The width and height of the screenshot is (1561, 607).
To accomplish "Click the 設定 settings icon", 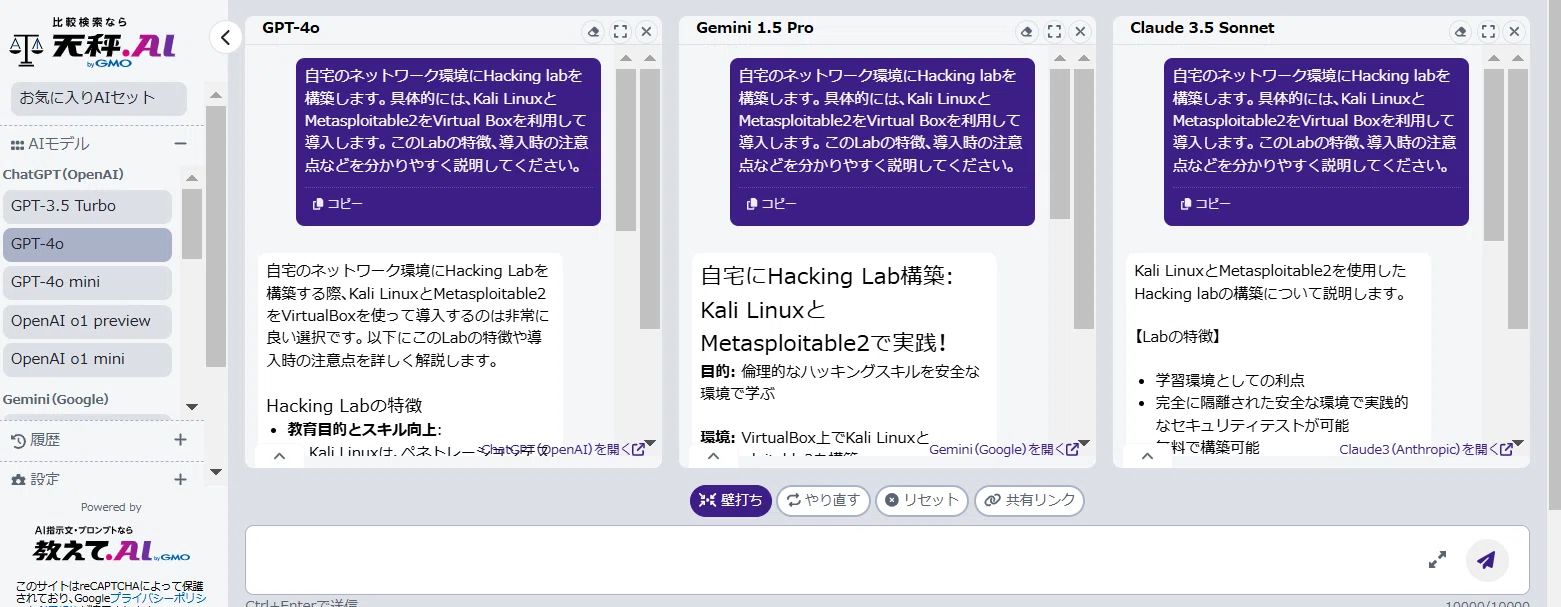I will (x=18, y=479).
